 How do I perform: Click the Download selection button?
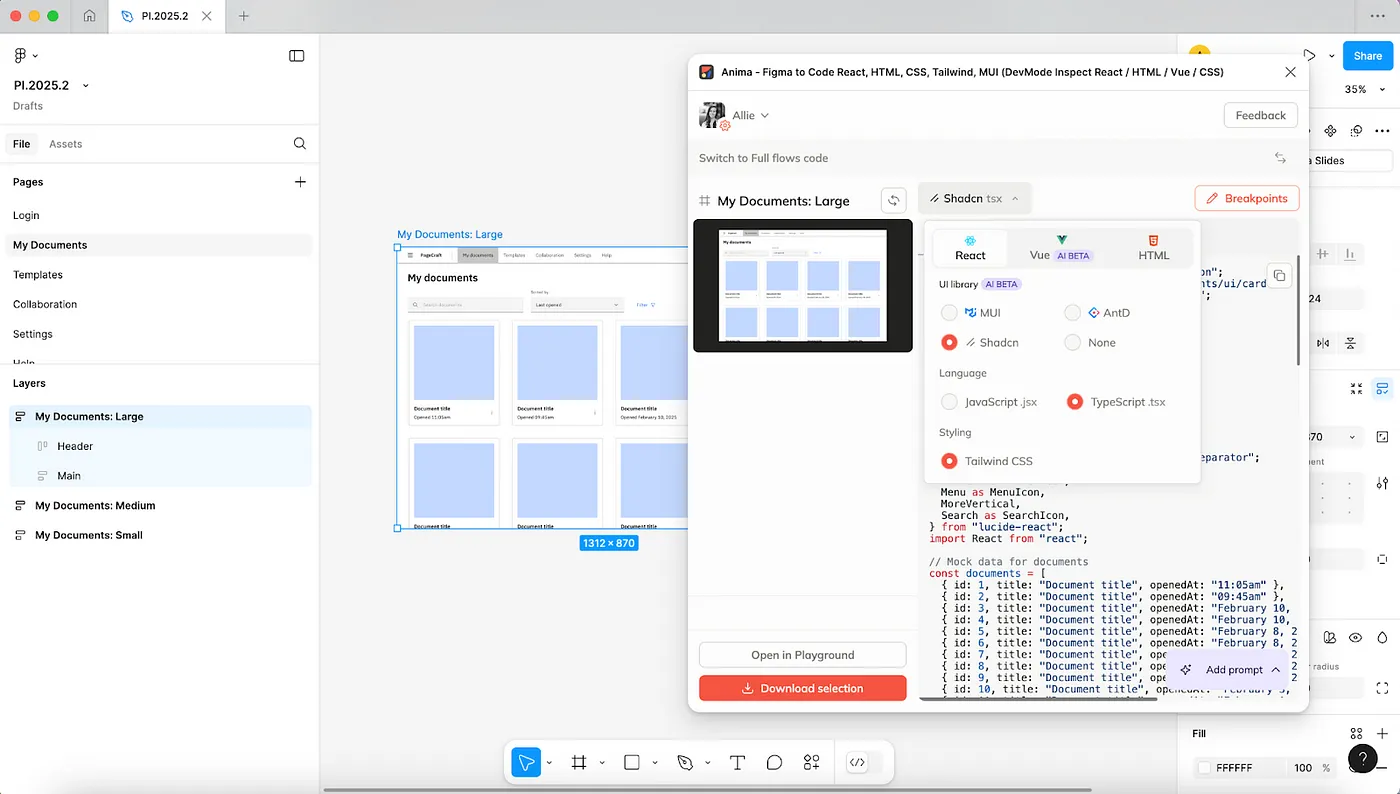tap(802, 688)
